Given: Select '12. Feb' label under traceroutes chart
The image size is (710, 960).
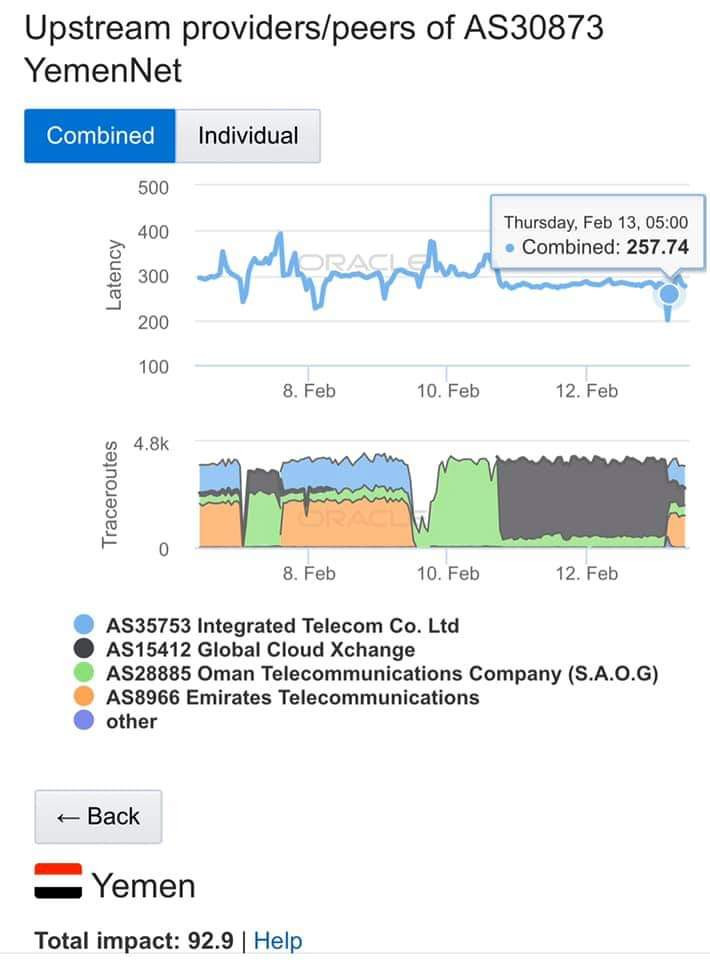Looking at the screenshot, I should [586, 573].
